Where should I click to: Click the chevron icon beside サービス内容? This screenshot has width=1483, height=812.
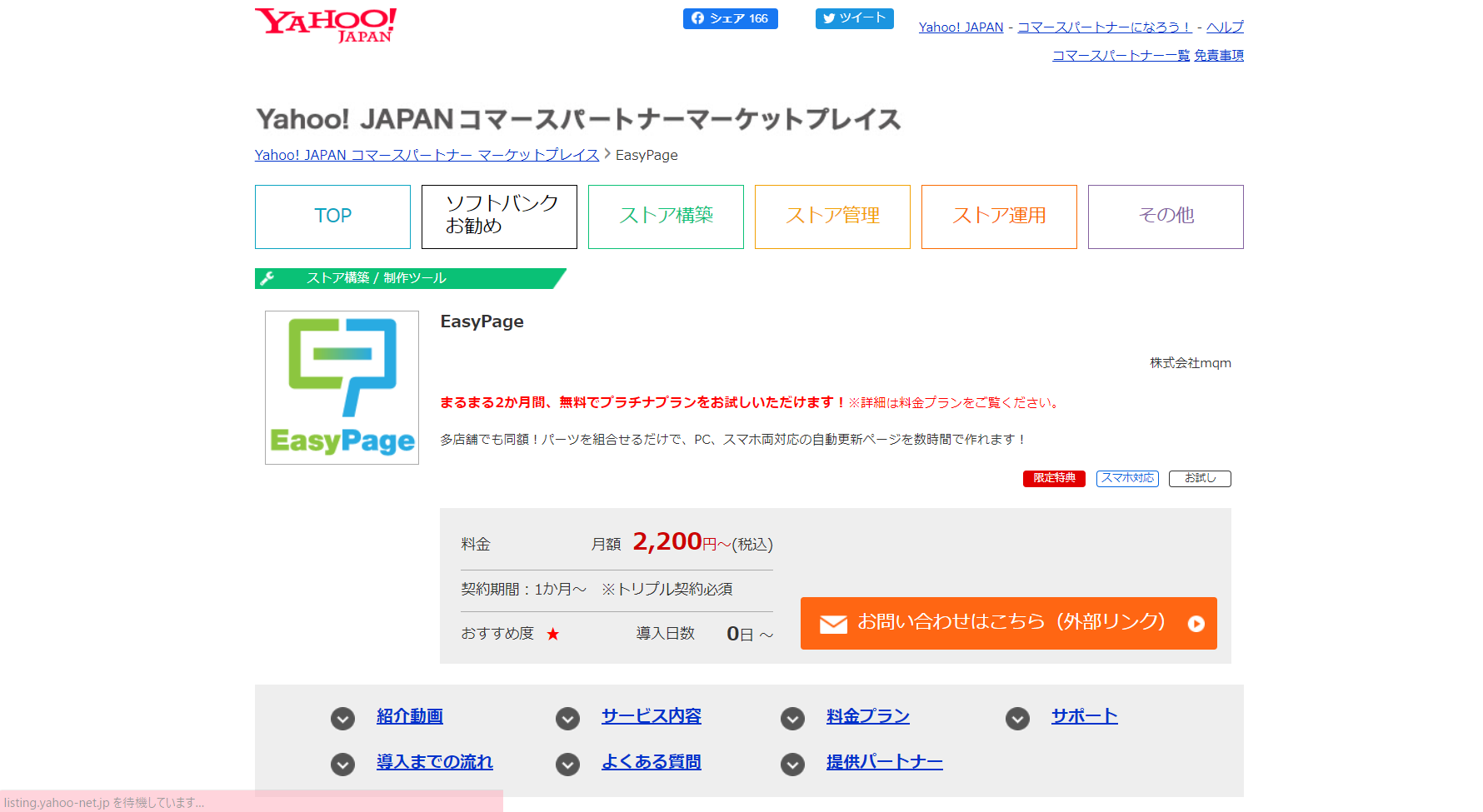(x=567, y=718)
